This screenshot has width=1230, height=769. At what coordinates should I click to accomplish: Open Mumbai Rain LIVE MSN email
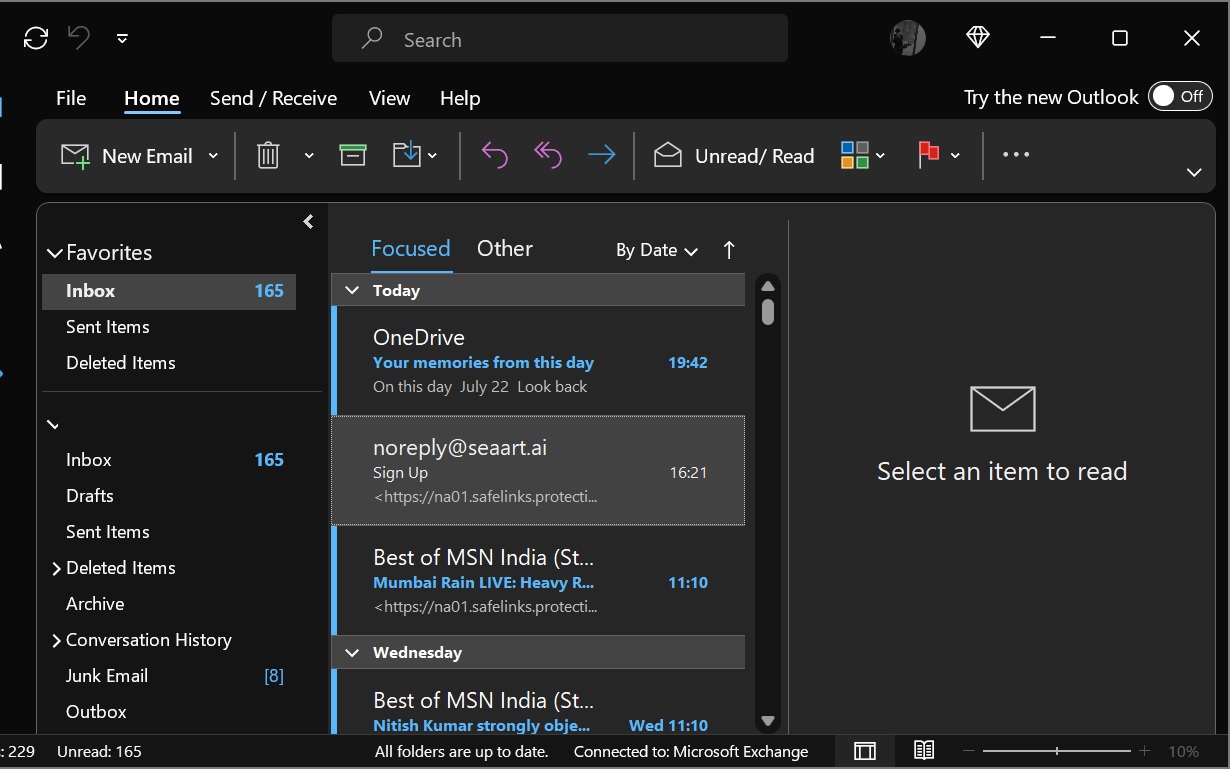(x=538, y=580)
